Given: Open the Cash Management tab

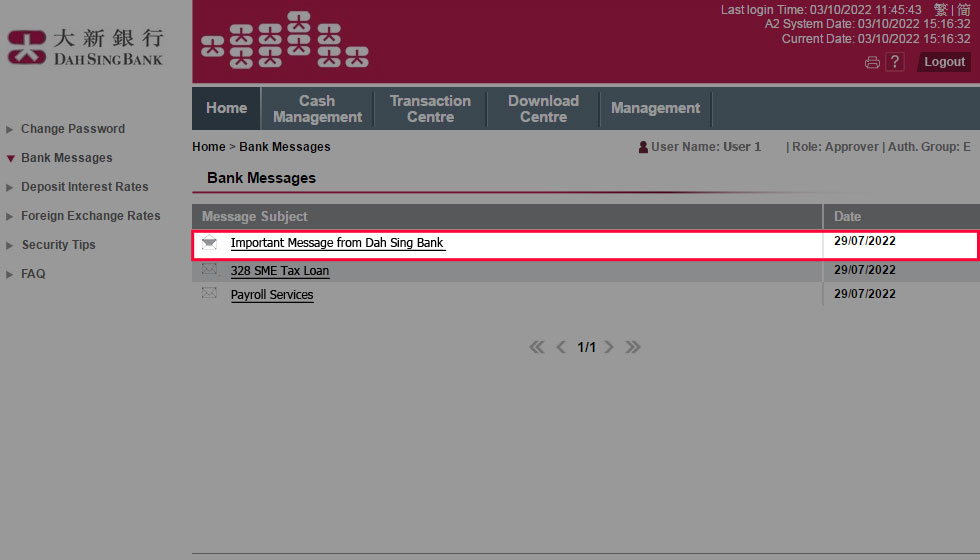Looking at the screenshot, I should pyautogui.click(x=317, y=109).
